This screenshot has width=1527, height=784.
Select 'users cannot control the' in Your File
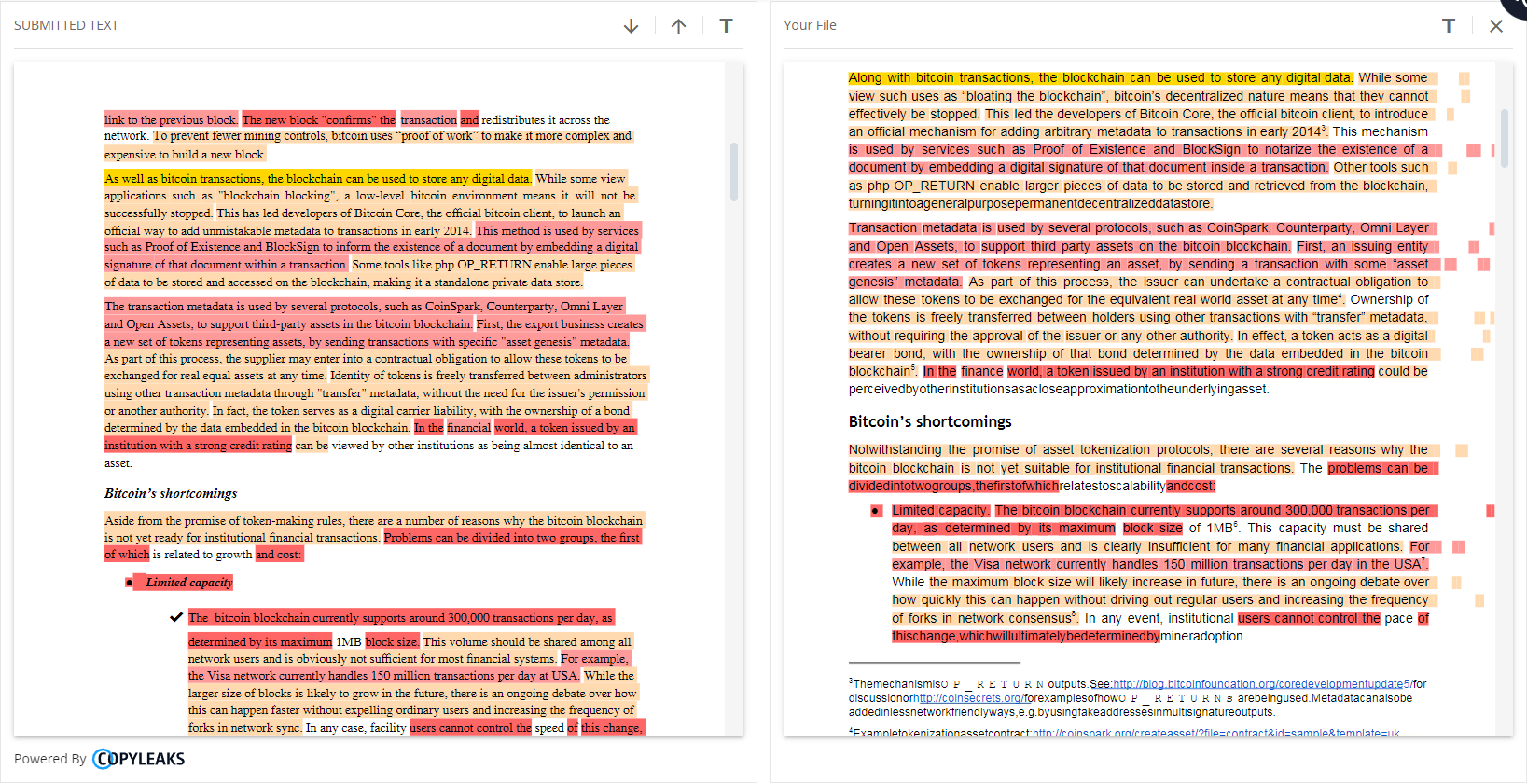point(1309,619)
